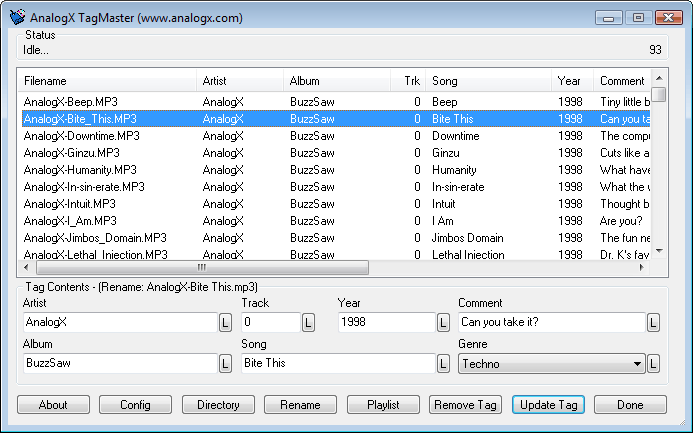This screenshot has width=693, height=433.
Task: Click the song cell 'Beep'
Action: (445, 102)
